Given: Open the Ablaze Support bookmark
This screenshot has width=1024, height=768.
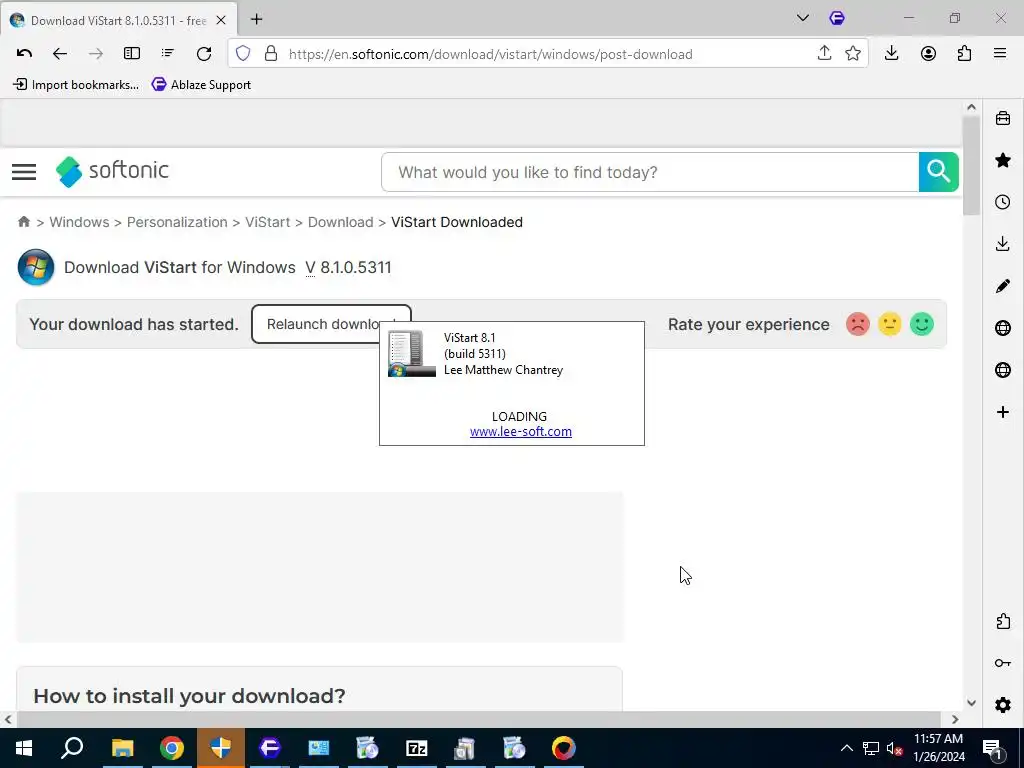Looking at the screenshot, I should pos(201,84).
